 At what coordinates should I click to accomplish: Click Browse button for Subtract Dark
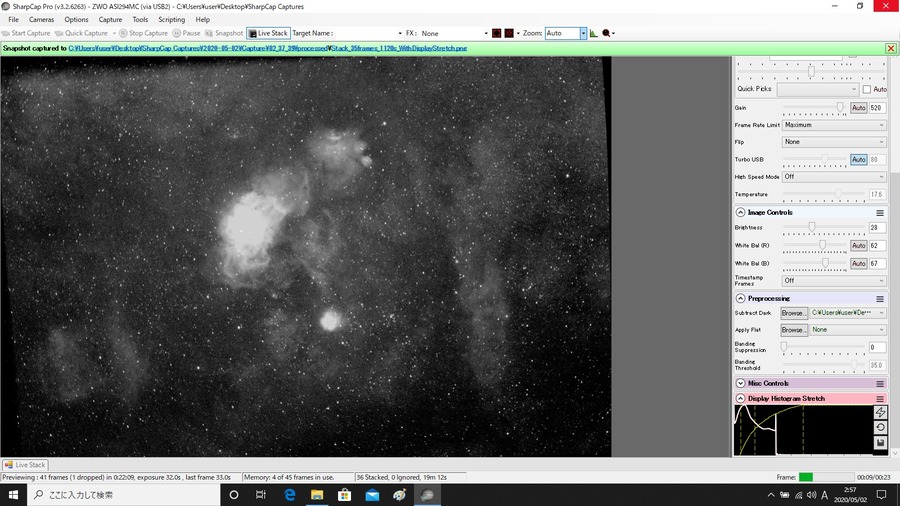[x=794, y=313]
